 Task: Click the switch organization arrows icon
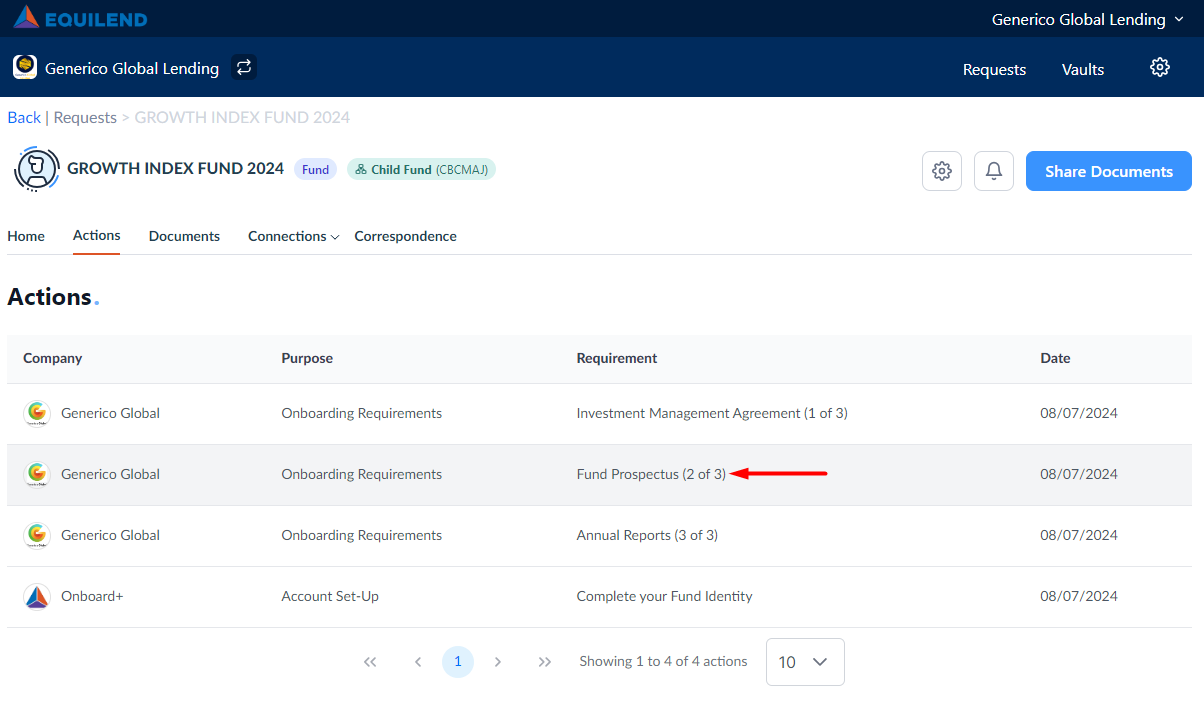[x=244, y=68]
